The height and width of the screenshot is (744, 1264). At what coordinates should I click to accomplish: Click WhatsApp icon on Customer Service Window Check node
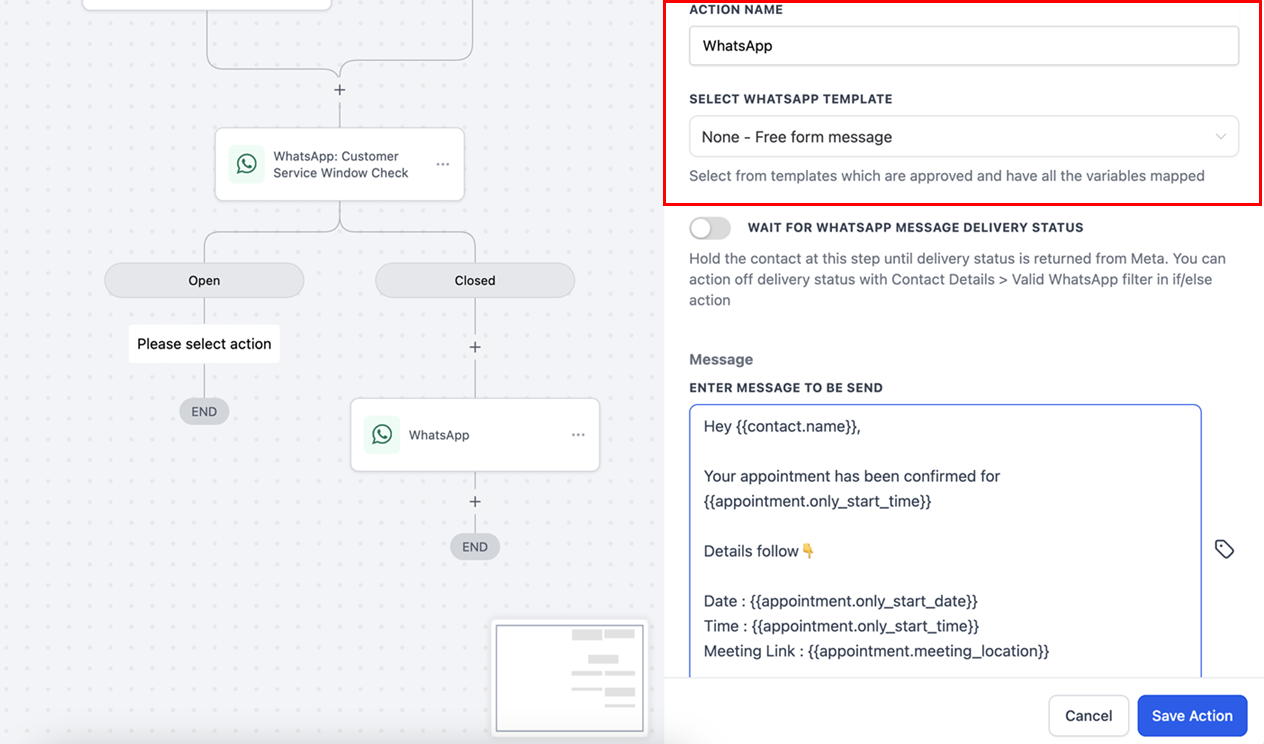pos(246,164)
